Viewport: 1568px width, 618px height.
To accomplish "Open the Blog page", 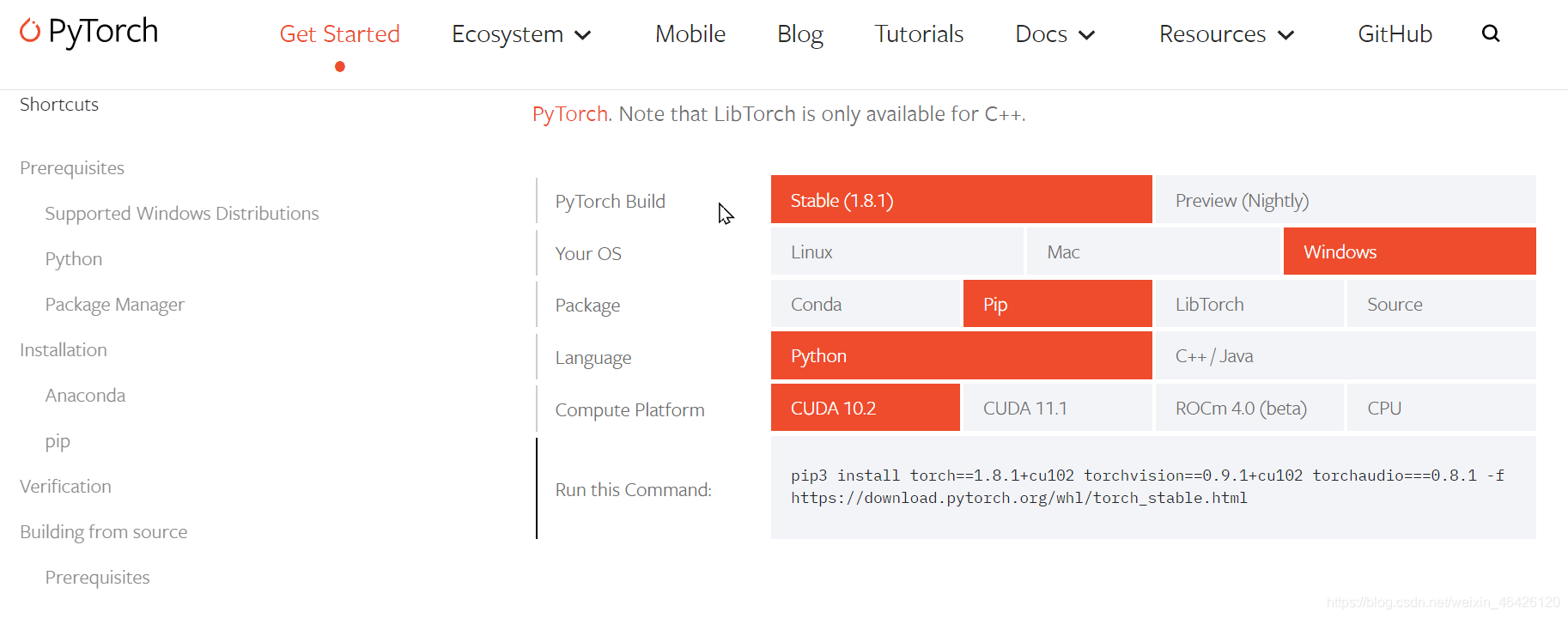I will click(x=800, y=34).
